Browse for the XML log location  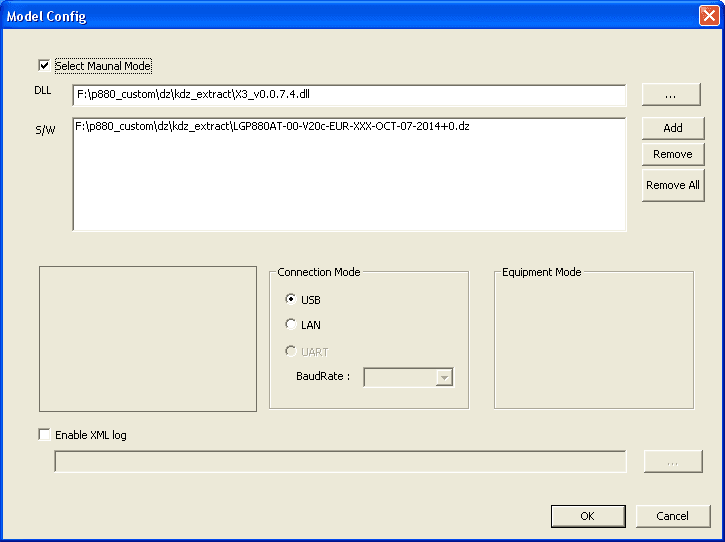(x=673, y=462)
